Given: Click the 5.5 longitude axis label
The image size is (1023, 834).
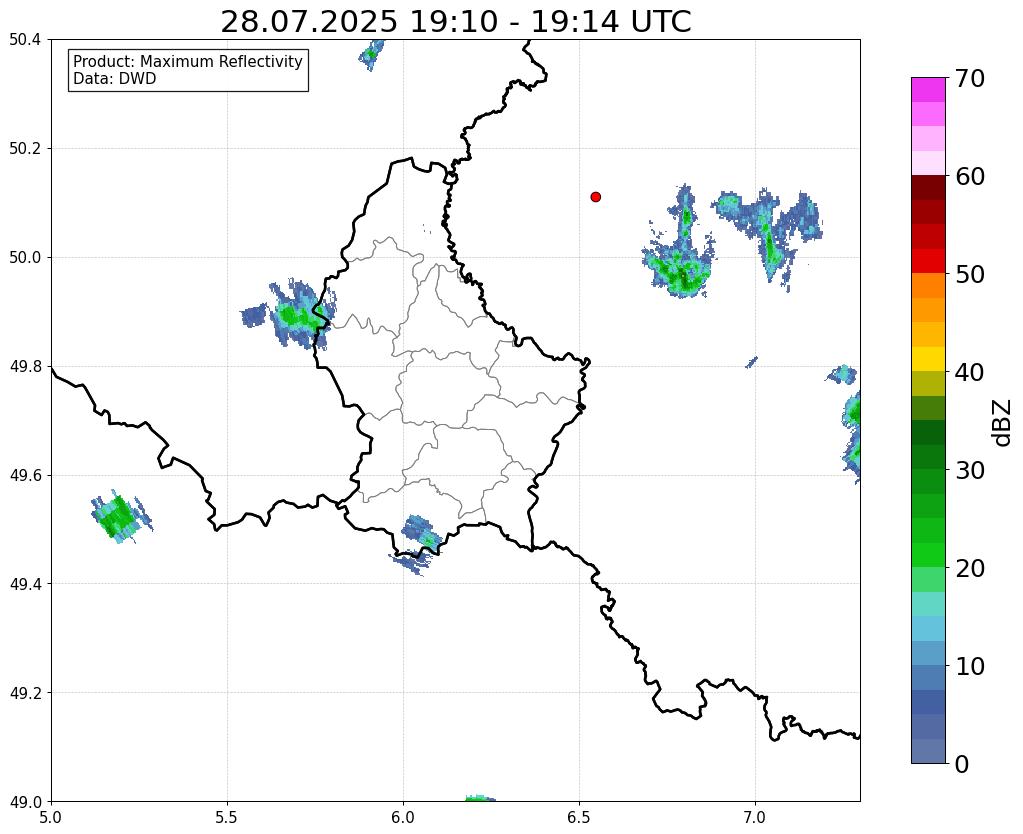Looking at the screenshot, I should click(x=227, y=818).
